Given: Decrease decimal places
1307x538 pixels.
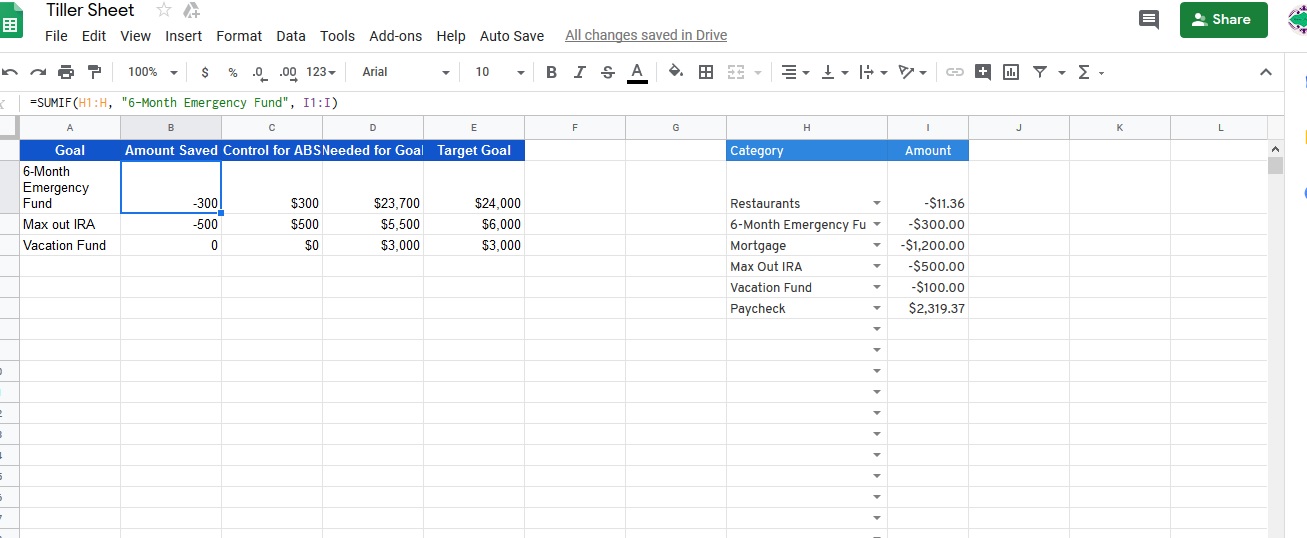Looking at the screenshot, I should 259,72.
